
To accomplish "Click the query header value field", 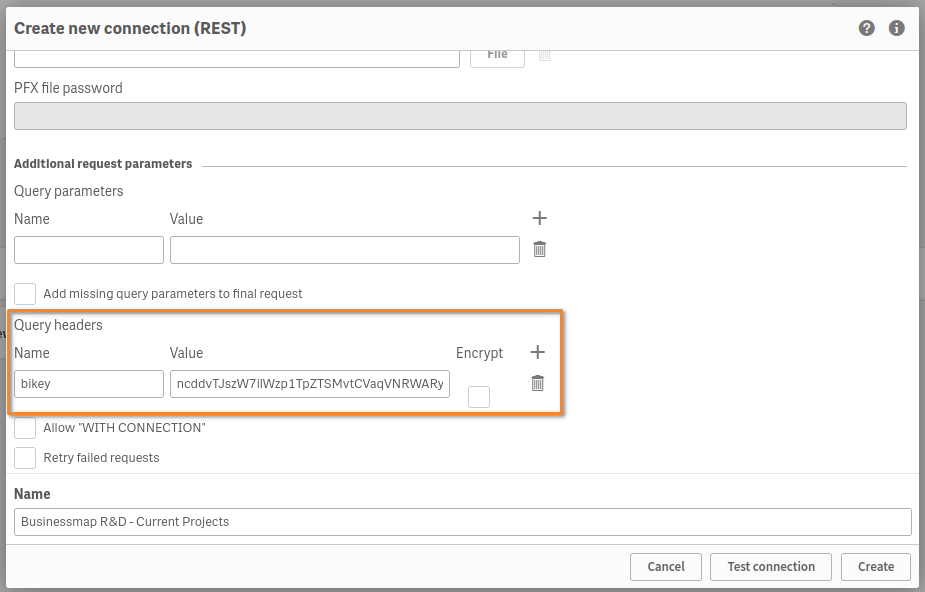I will (x=310, y=384).
